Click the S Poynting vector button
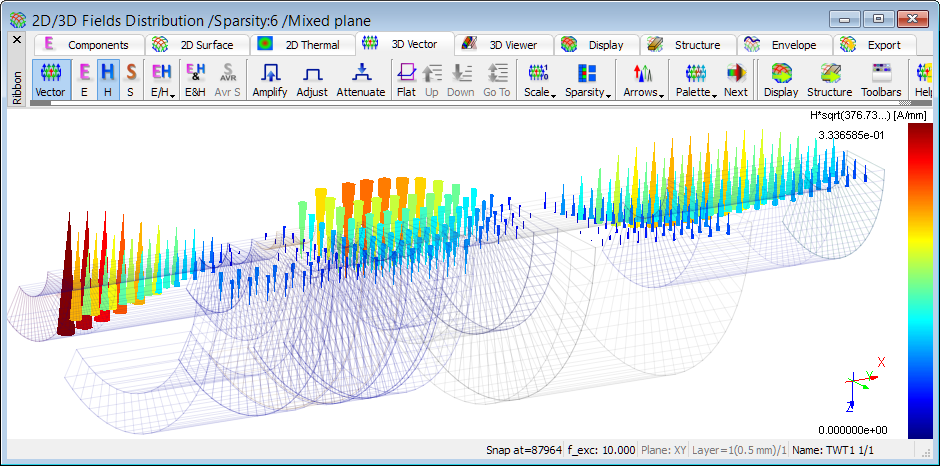This screenshot has height=466, width=940. 130,79
